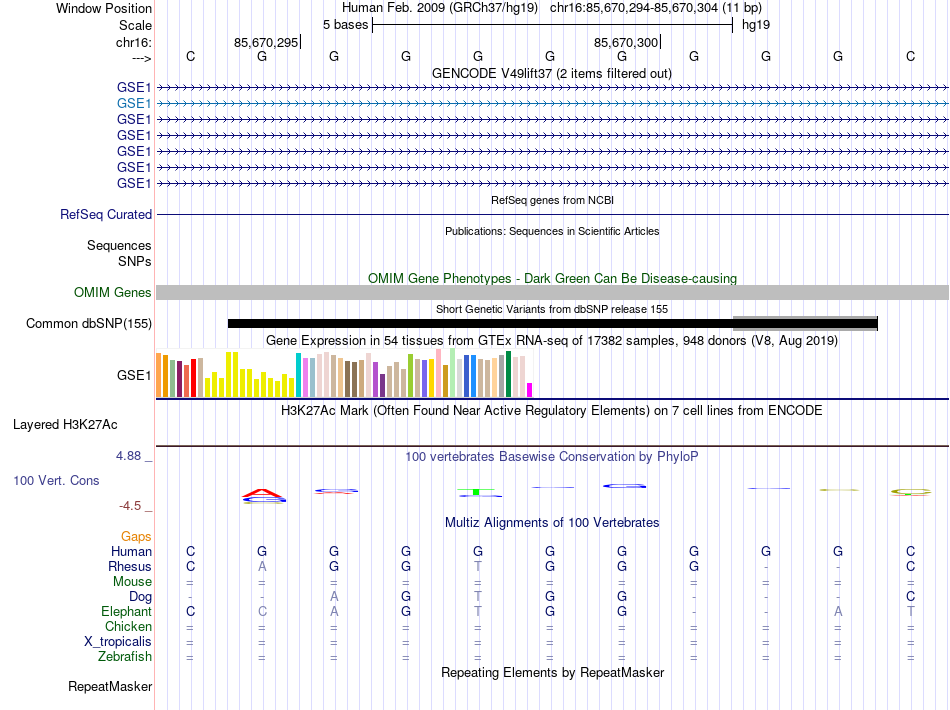Click the magenta bar in GTEx chart
The image size is (950, 710).
click(x=530, y=390)
